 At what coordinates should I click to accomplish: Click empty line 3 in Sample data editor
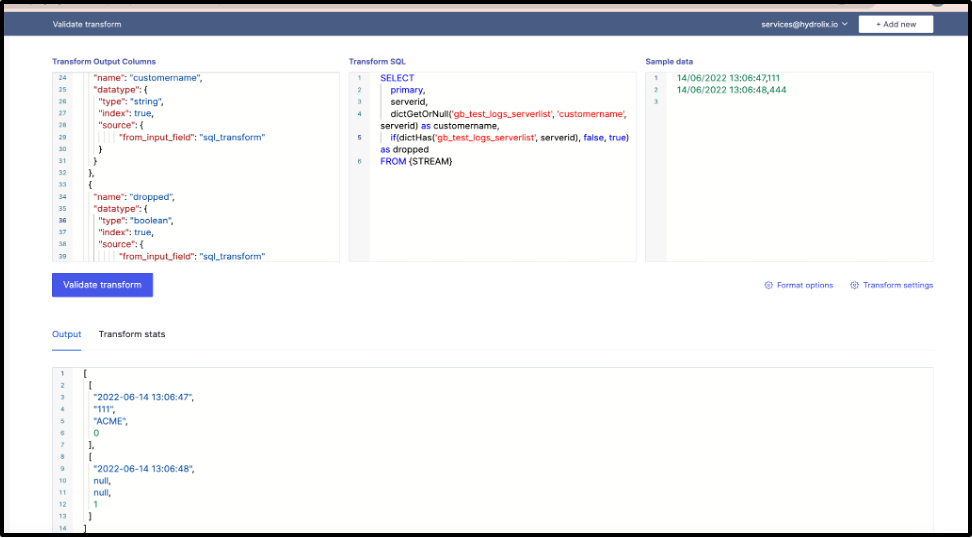point(799,102)
